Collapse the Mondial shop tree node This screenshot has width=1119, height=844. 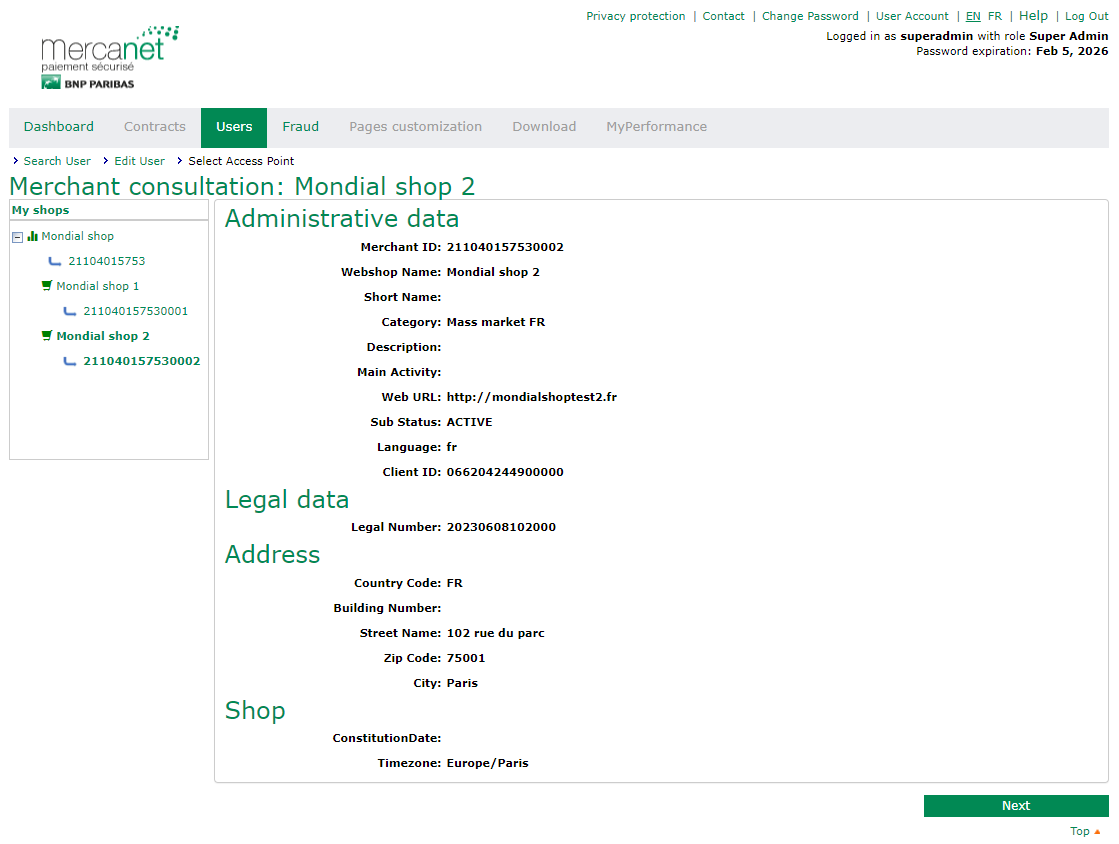click(x=16, y=236)
